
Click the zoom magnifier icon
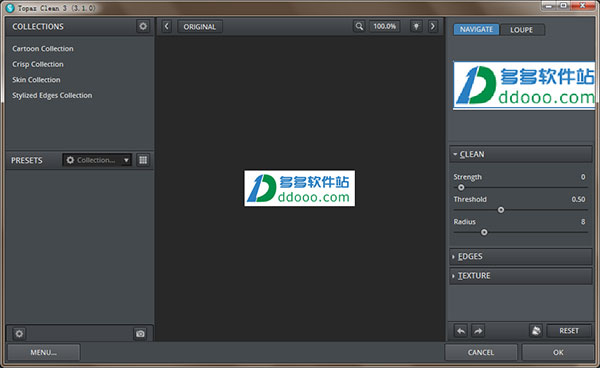359,26
